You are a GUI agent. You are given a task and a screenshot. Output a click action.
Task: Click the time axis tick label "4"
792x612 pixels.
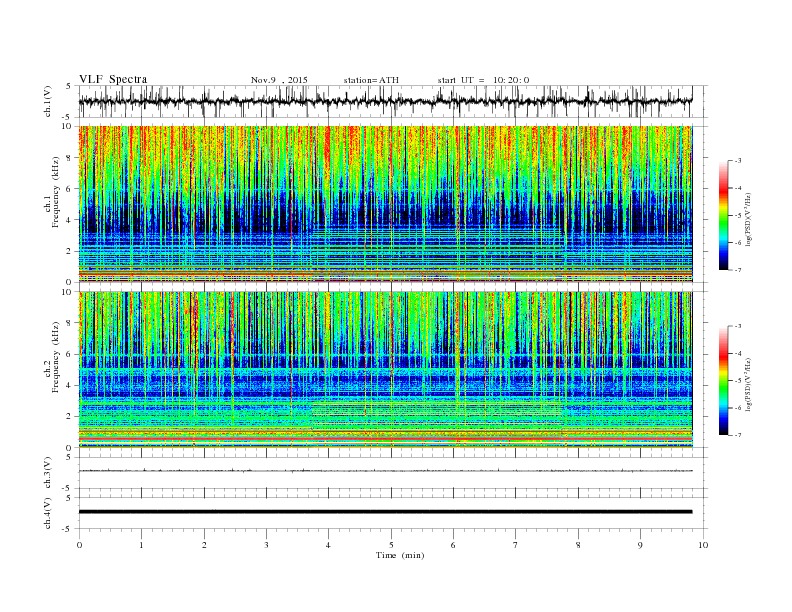(328, 545)
